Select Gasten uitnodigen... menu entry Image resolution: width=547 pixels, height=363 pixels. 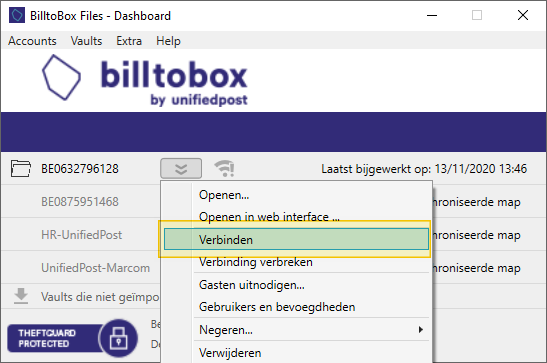tap(252, 285)
